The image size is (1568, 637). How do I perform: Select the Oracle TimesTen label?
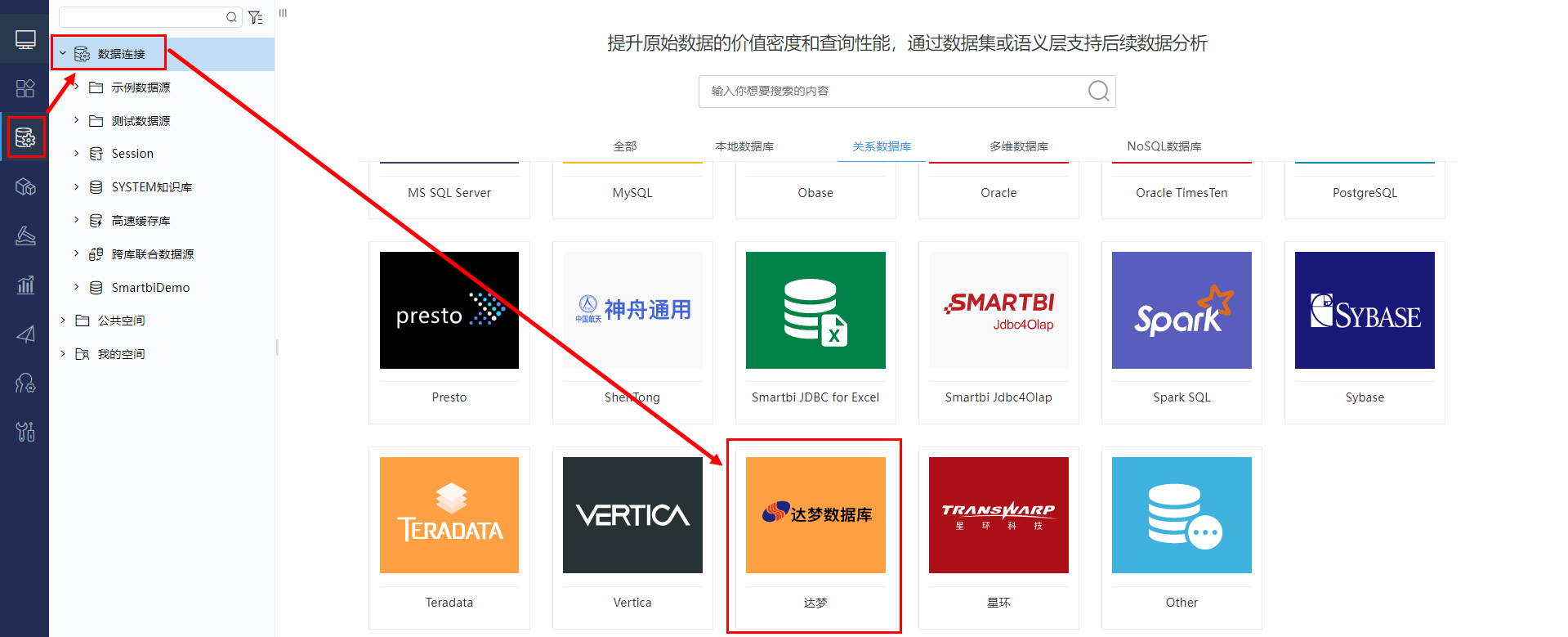click(1182, 193)
